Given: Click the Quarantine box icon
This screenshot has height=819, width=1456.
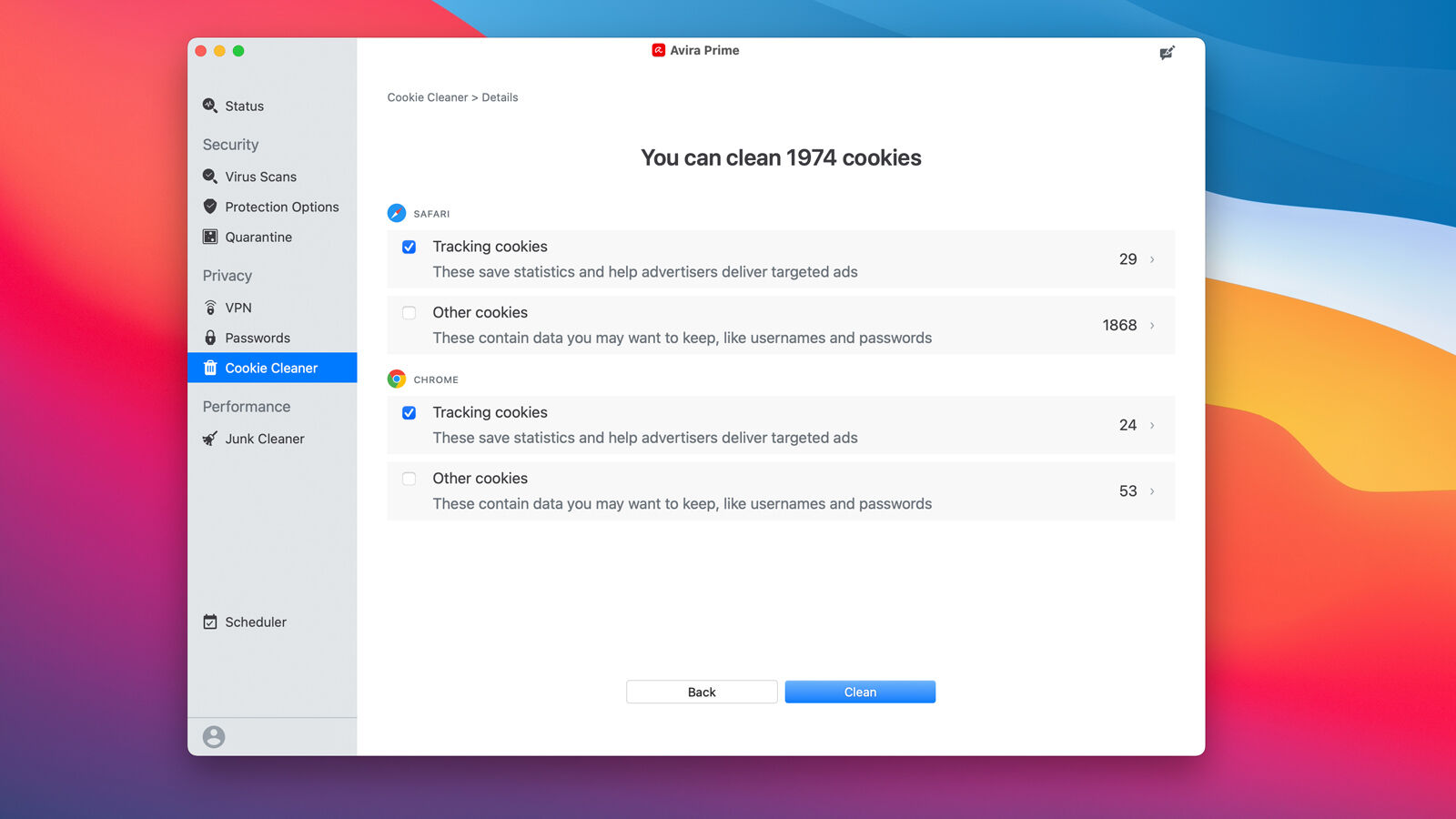Looking at the screenshot, I should tap(210, 237).
